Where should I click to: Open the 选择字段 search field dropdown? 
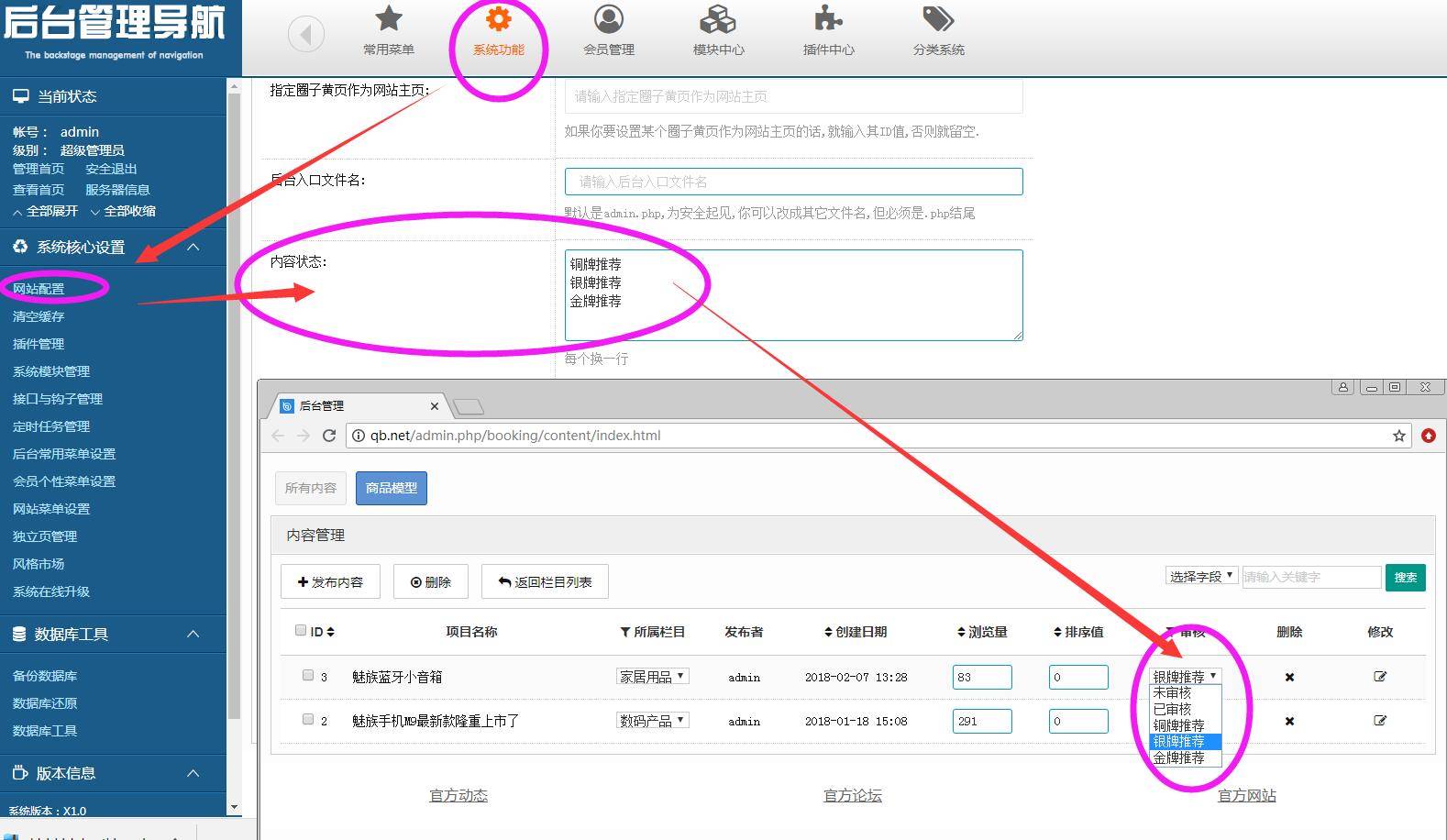tap(1201, 576)
